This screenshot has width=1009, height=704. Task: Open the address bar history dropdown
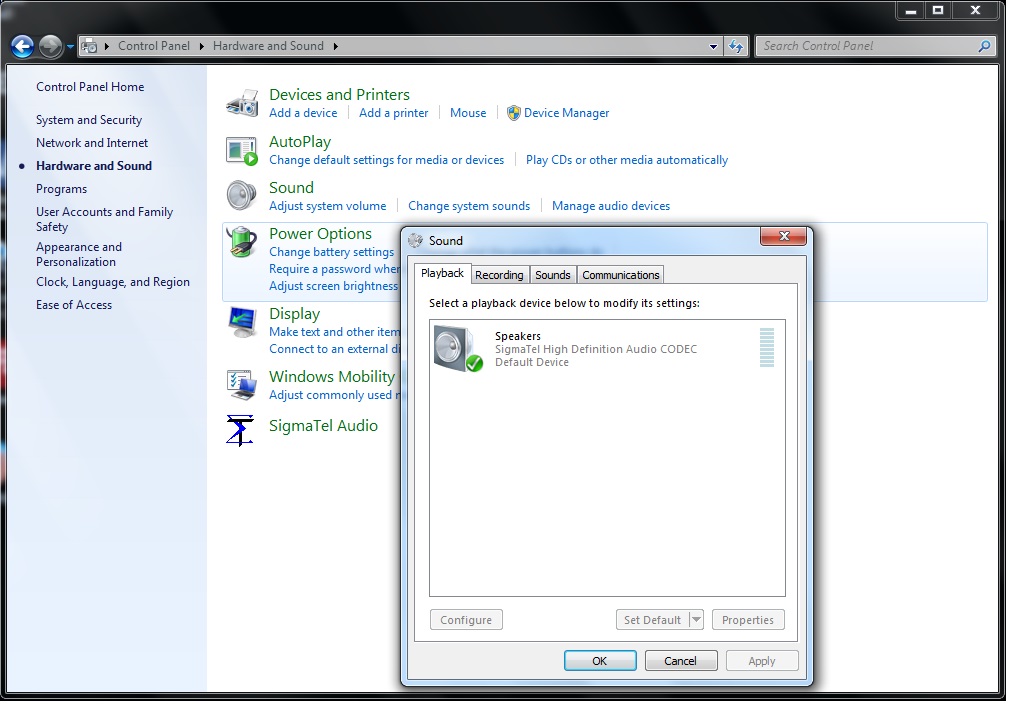coord(713,46)
